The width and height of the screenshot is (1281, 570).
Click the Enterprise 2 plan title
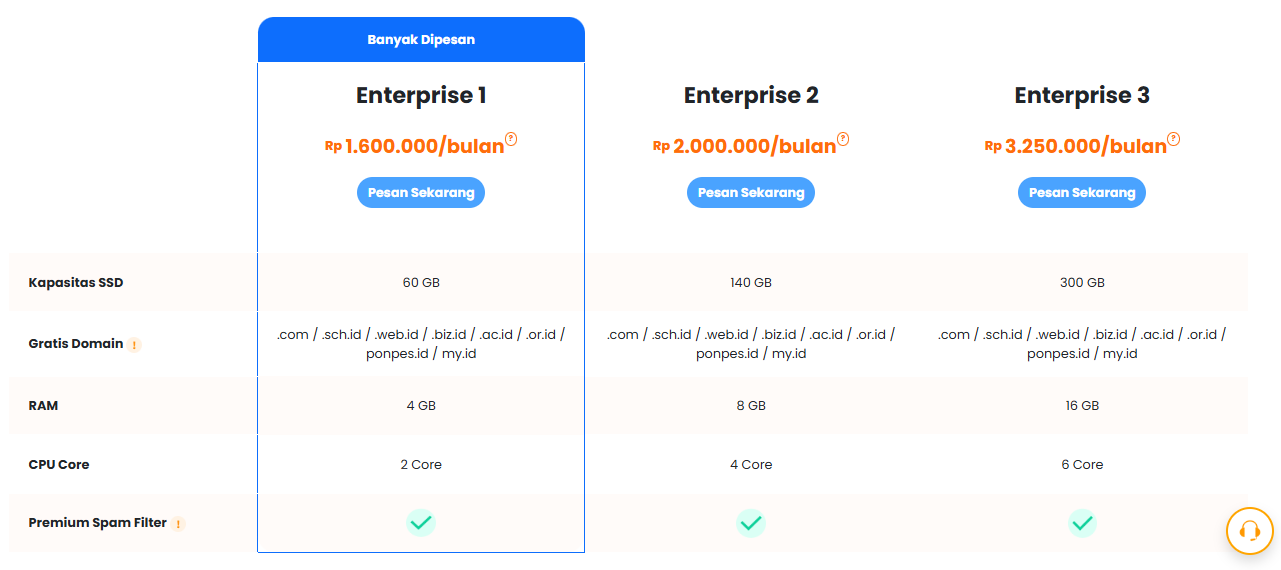(x=751, y=95)
